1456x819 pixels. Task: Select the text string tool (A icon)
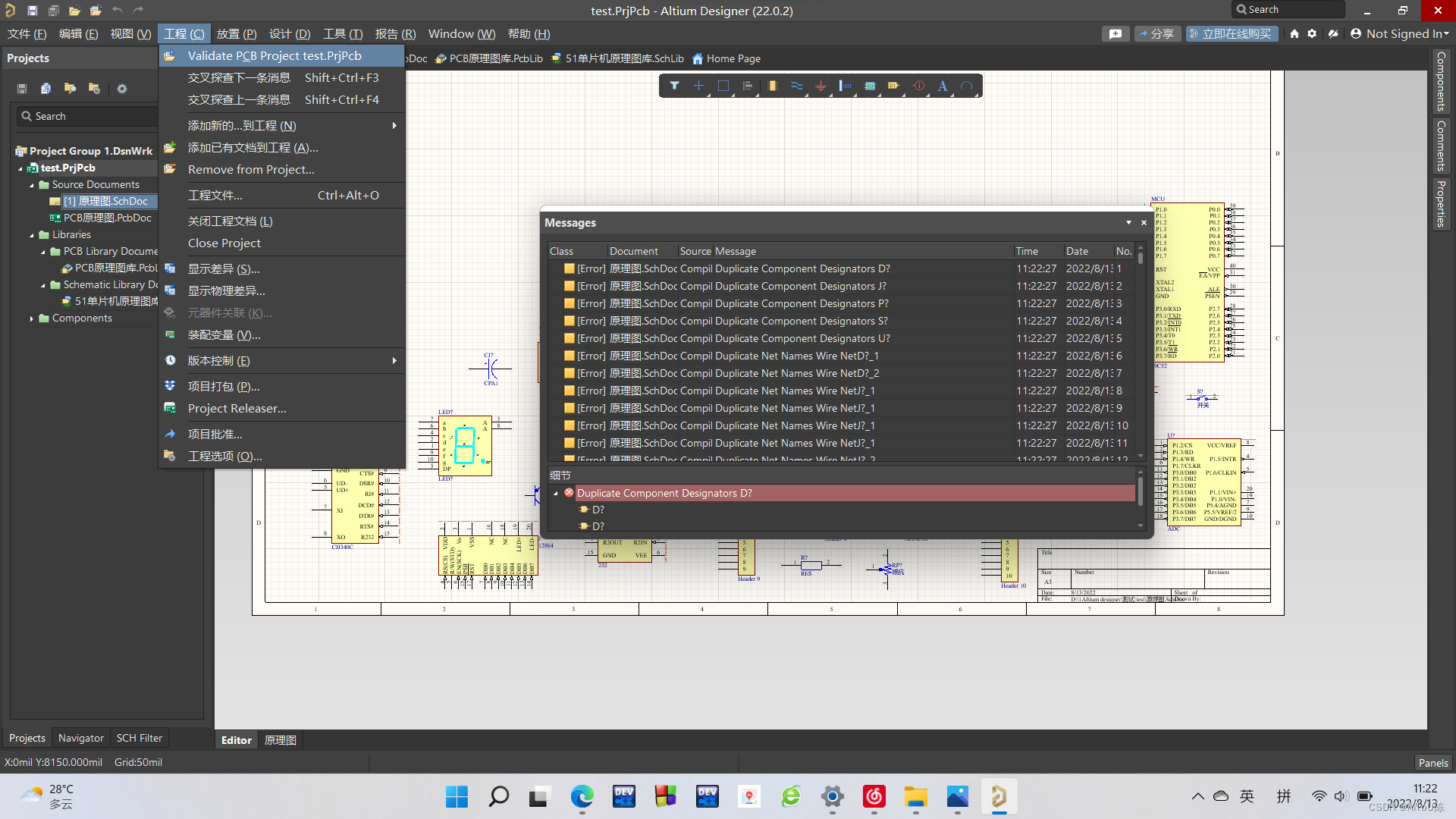tap(943, 86)
